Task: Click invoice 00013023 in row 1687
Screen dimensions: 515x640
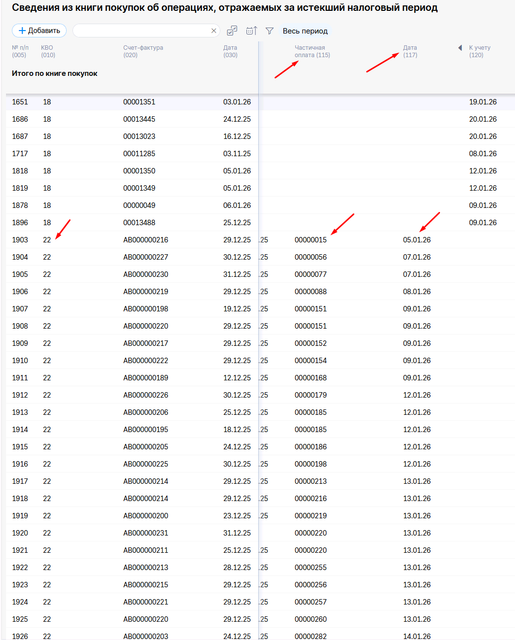Action: (139, 136)
